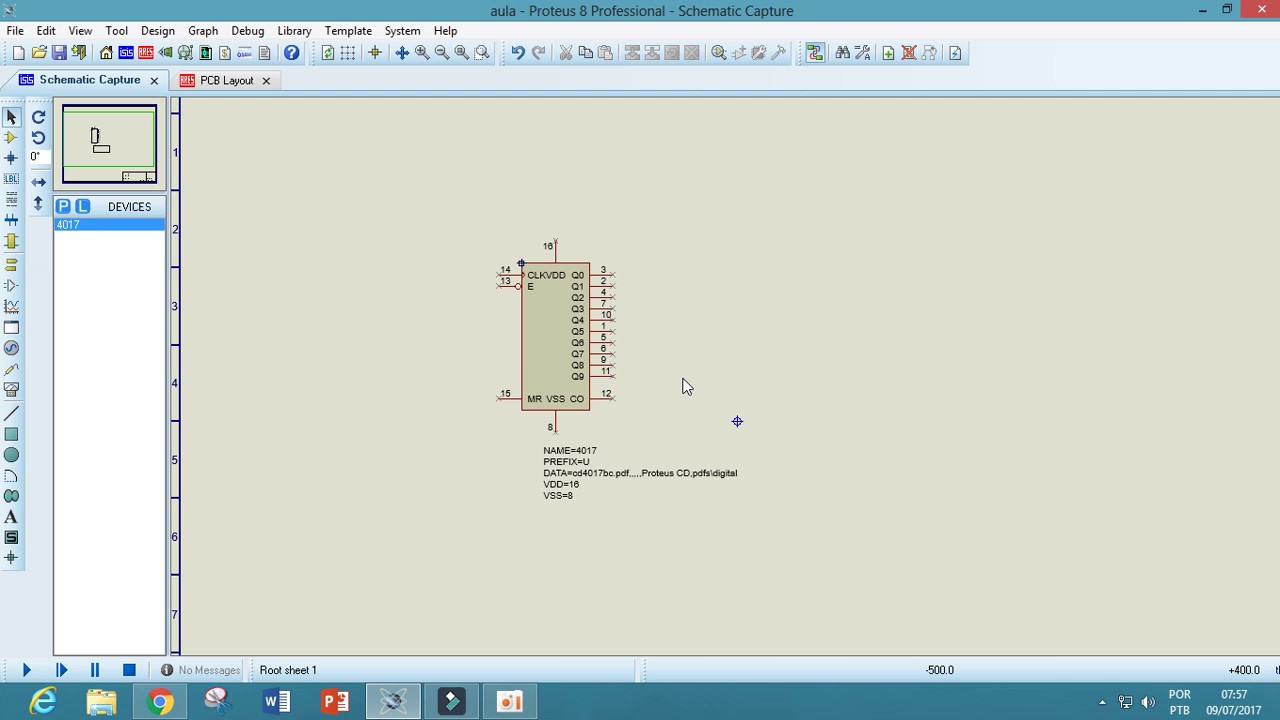
Task: Undo the last change
Action: [518, 53]
